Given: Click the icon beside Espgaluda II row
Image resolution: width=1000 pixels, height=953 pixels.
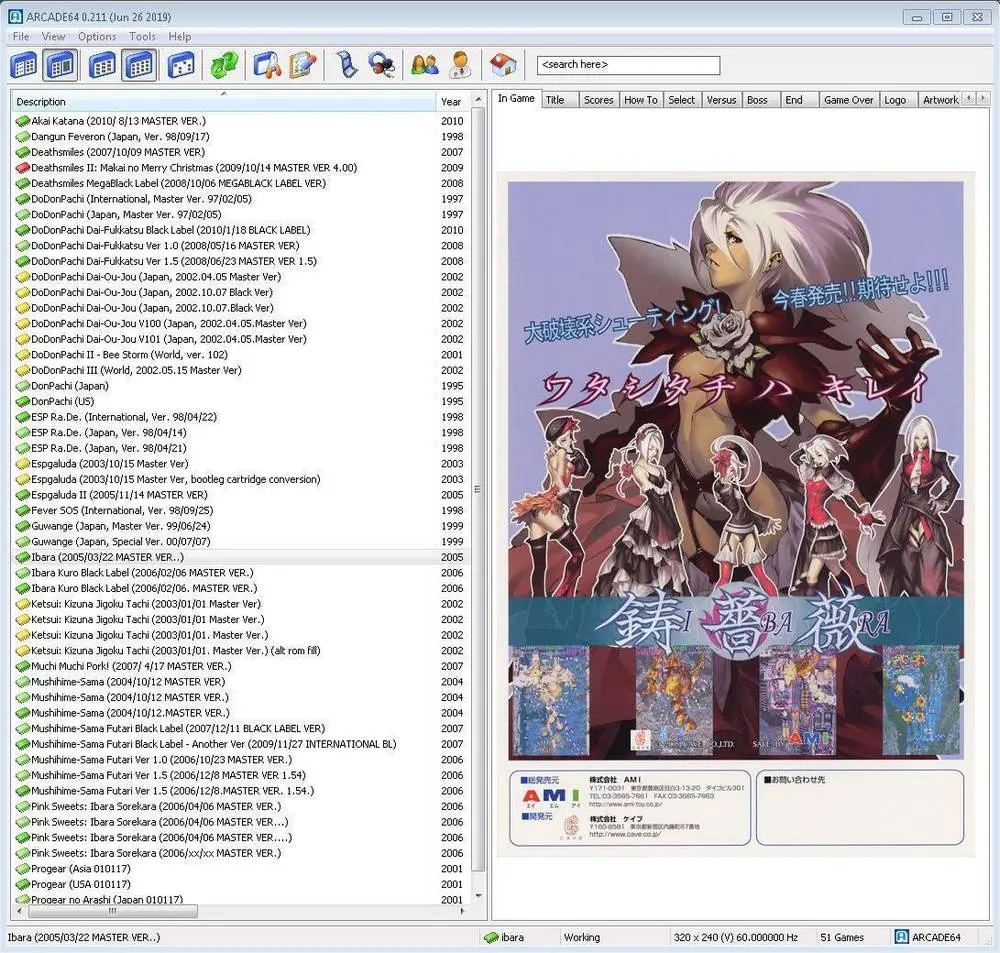Looking at the screenshot, I should click(x=22, y=496).
